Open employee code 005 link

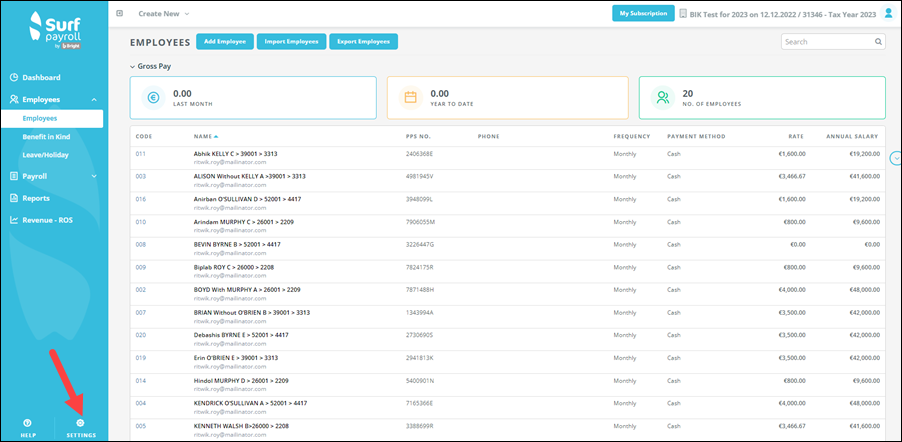pyautogui.click(x=141, y=426)
